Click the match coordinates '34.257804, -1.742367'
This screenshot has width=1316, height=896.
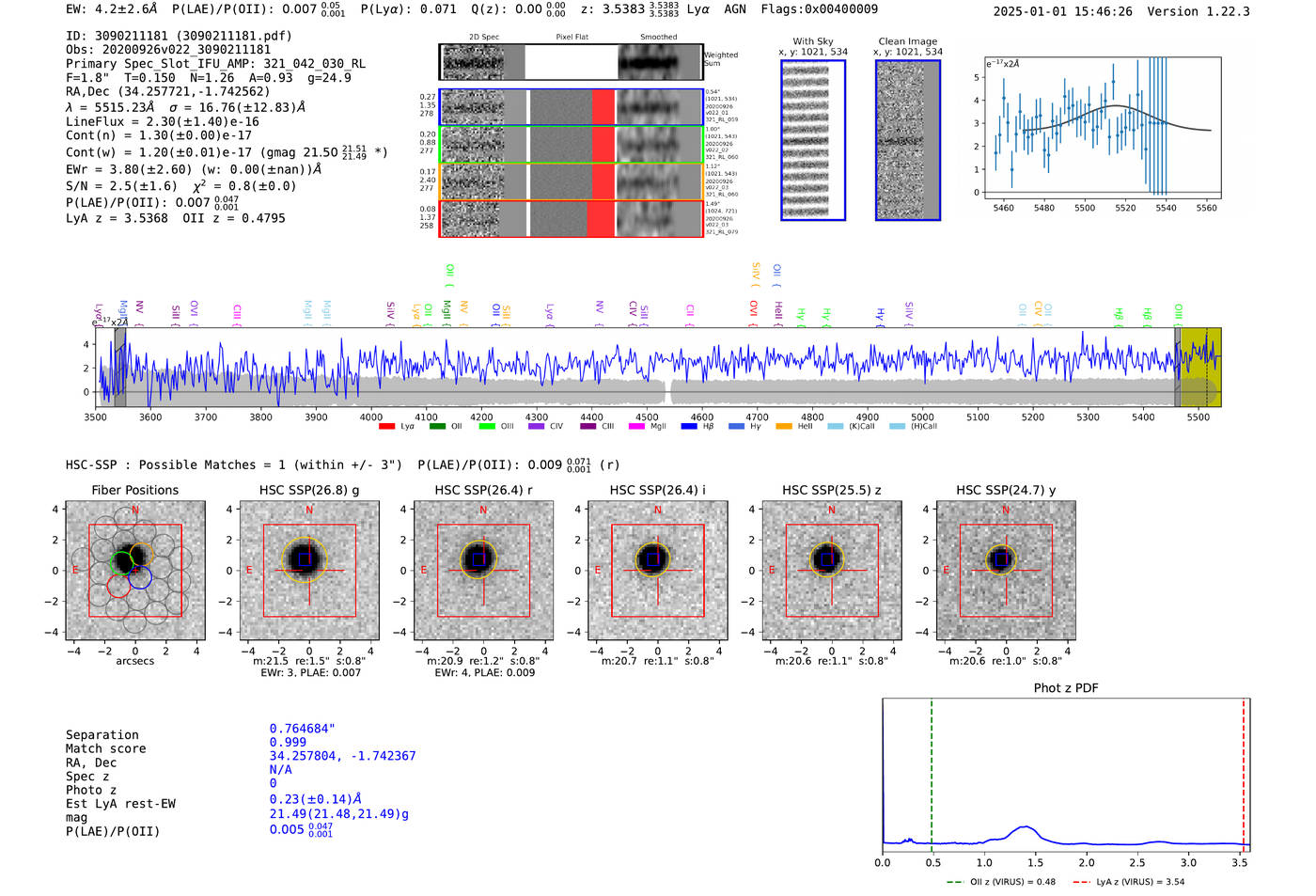pos(342,756)
